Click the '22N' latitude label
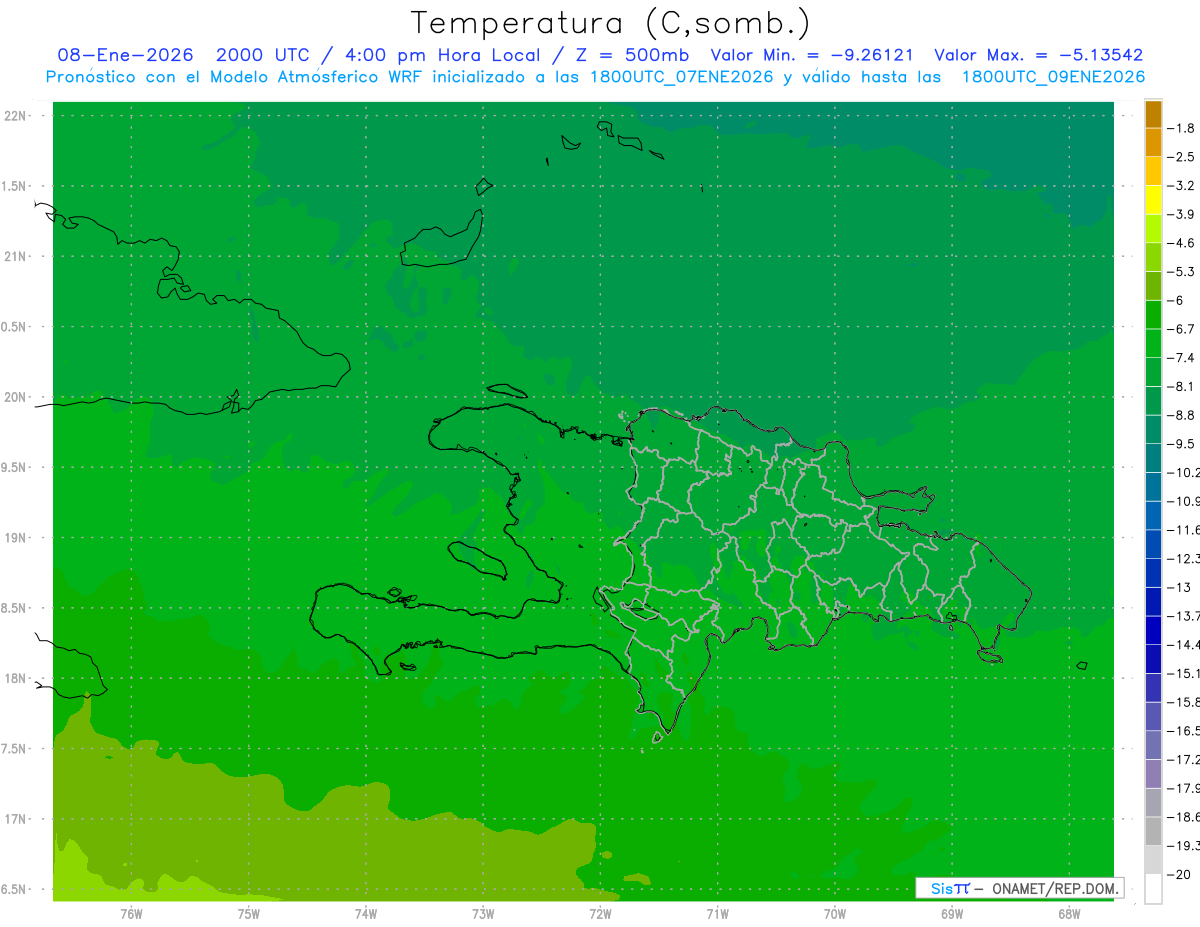This screenshot has width=1200, height=927. (15, 116)
